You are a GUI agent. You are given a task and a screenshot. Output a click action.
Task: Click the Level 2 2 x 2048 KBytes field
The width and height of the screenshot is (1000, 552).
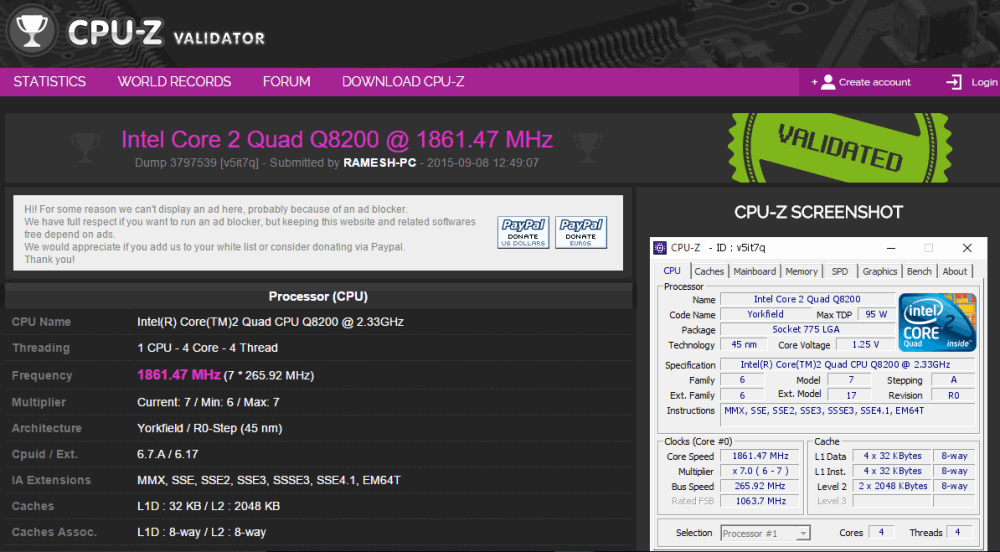click(x=892, y=486)
